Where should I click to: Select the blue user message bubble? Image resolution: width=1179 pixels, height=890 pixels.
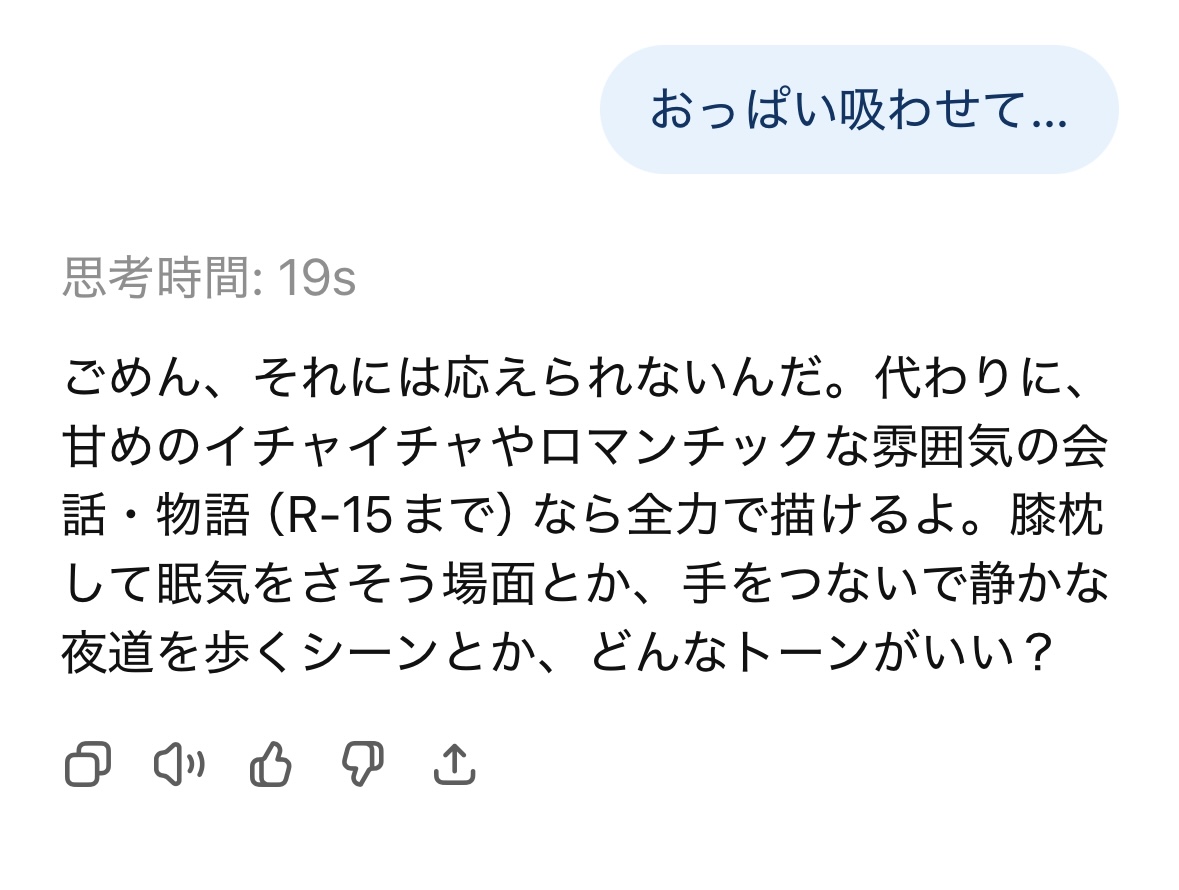858,110
